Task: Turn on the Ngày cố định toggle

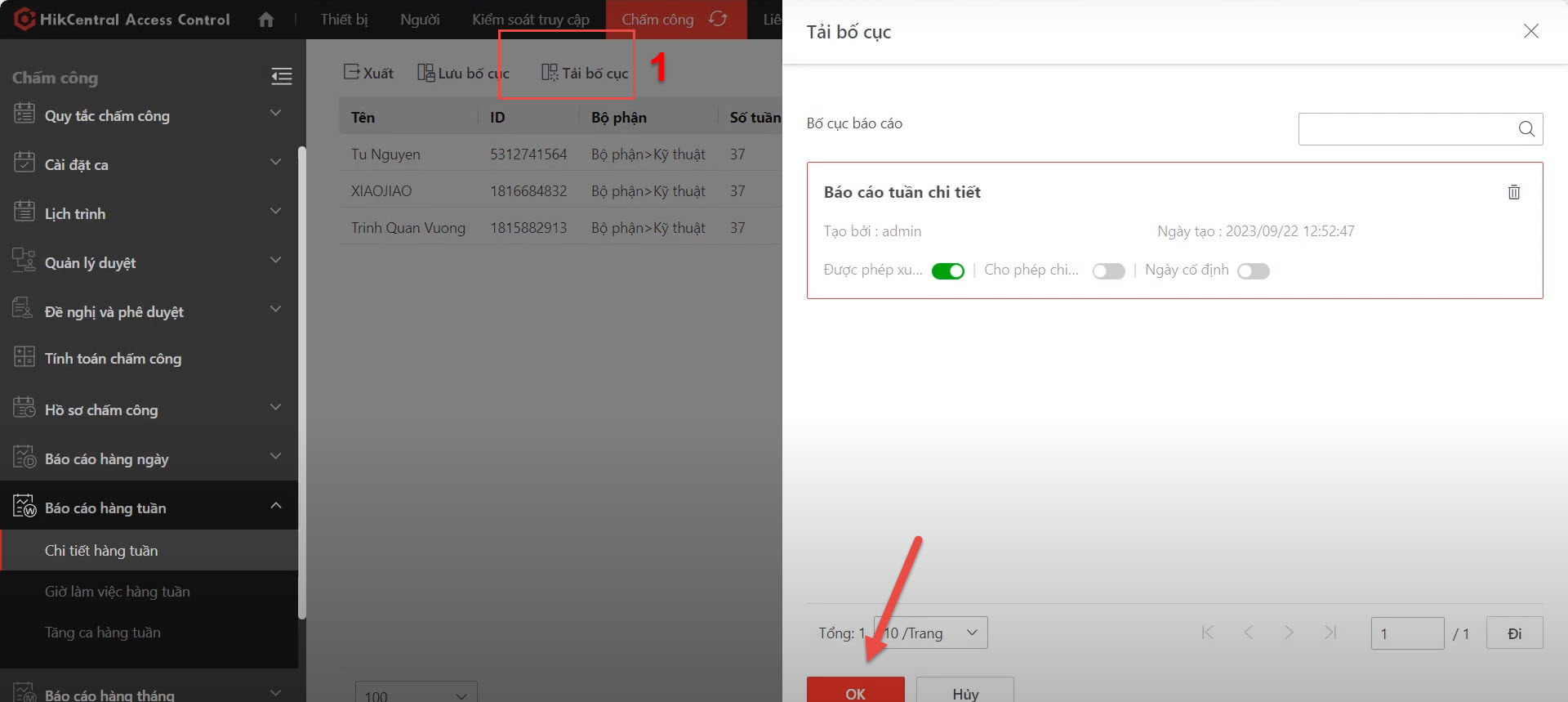Action: [x=1253, y=271]
